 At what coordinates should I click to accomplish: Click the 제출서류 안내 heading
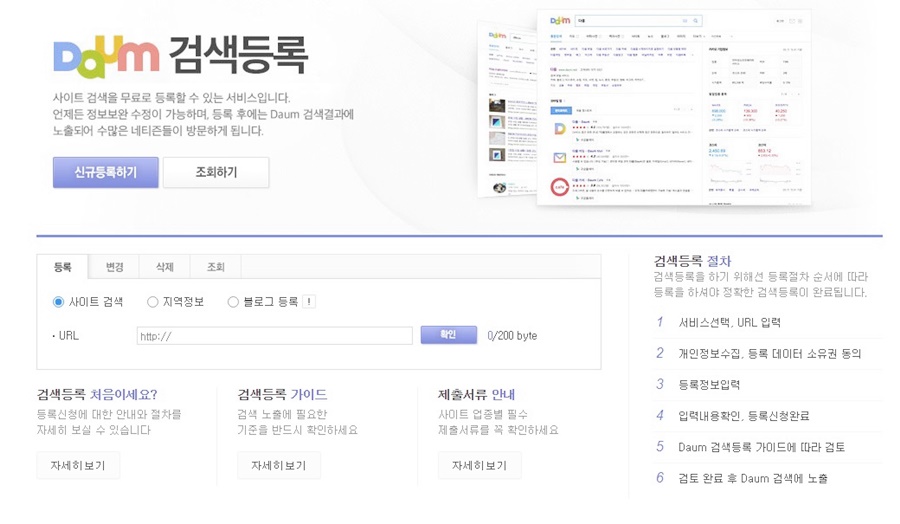coord(476,394)
